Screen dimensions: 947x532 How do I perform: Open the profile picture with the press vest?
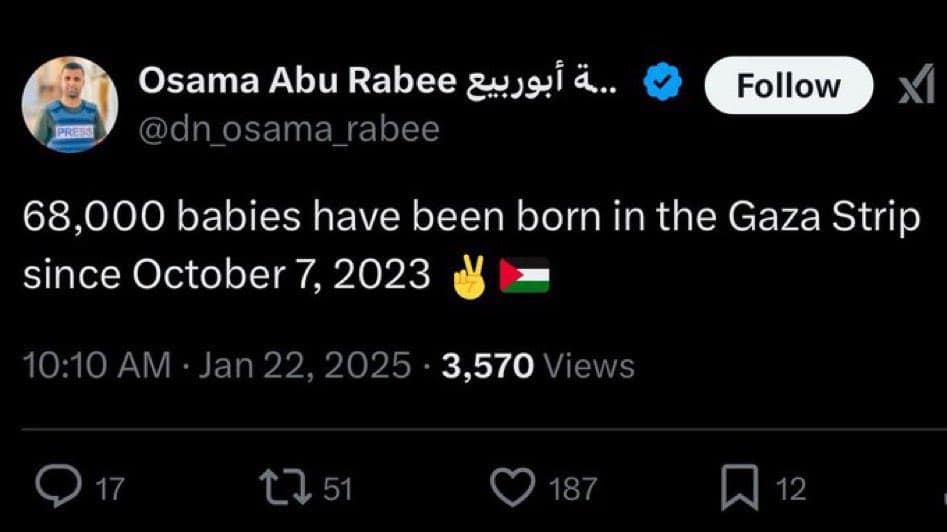69,104
